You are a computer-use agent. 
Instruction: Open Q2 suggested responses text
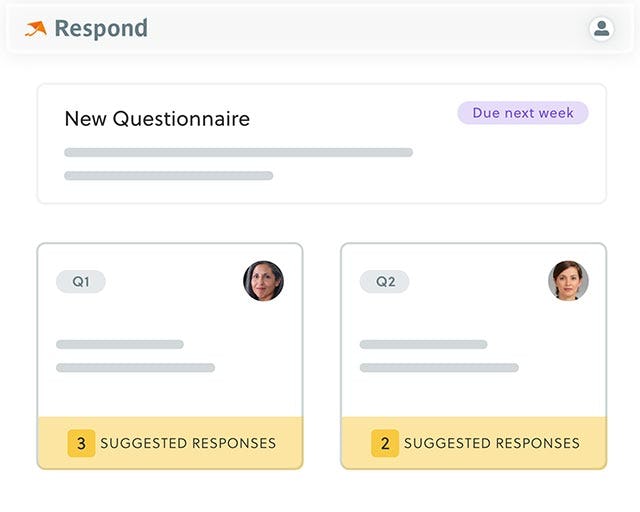pyautogui.click(x=491, y=443)
